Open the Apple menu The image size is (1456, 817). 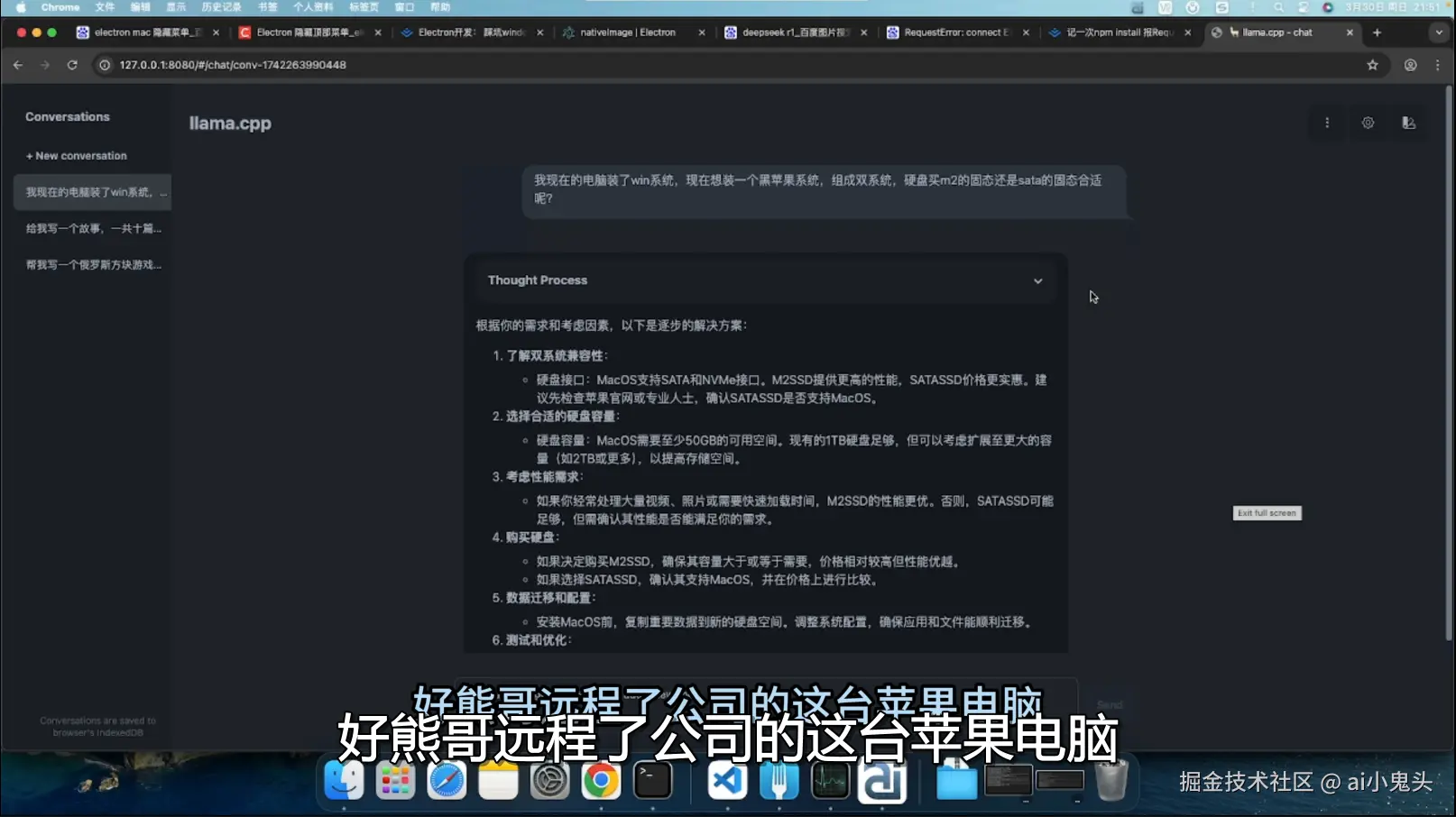pyautogui.click(x=20, y=7)
